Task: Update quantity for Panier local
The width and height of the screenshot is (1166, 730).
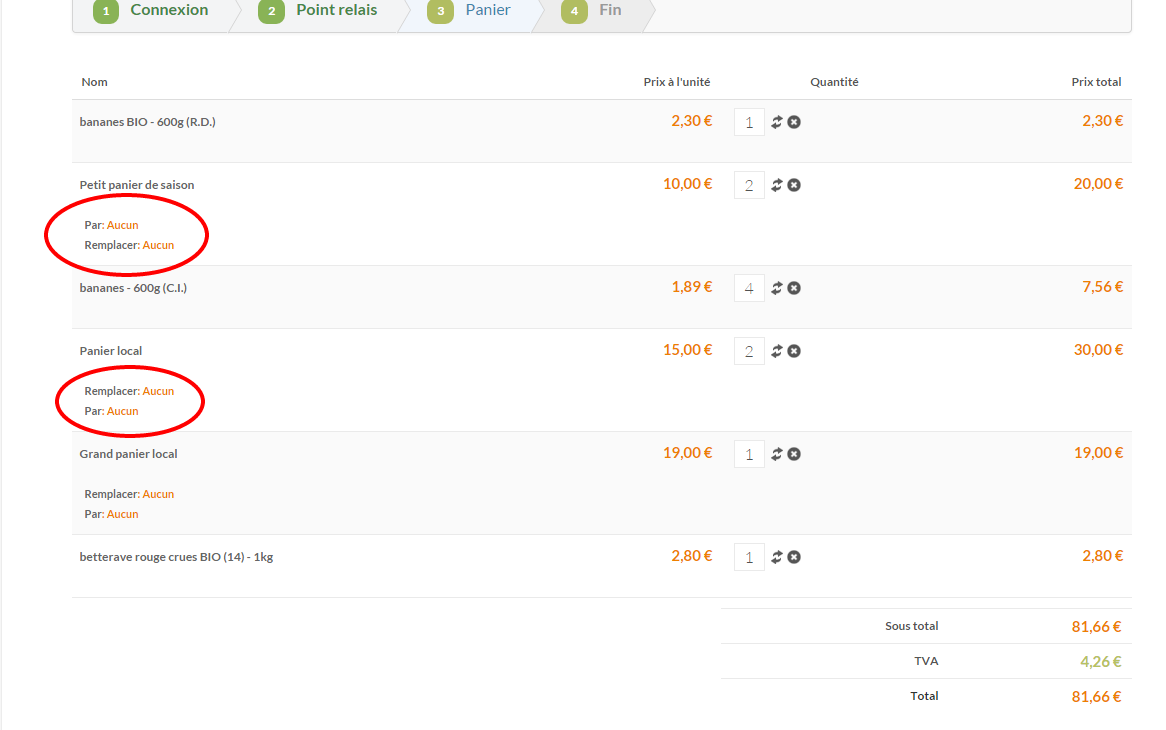Action: 776,351
